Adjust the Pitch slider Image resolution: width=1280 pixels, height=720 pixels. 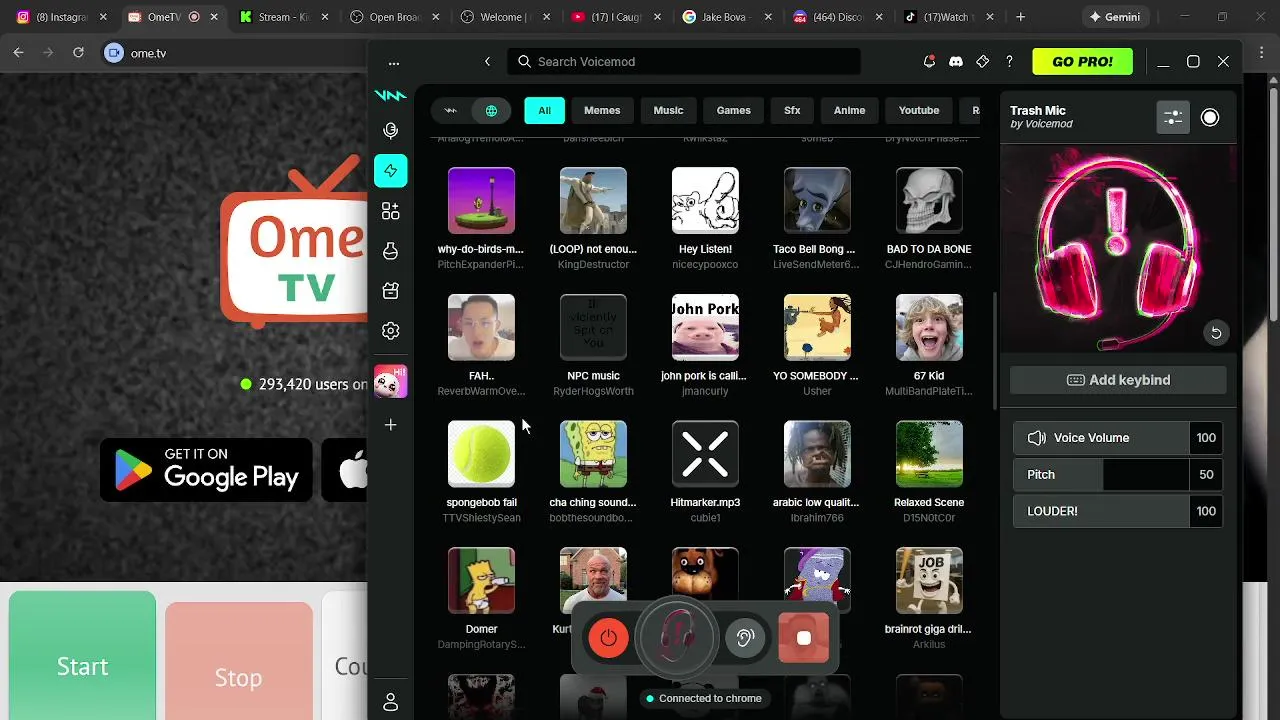[x=1118, y=475]
